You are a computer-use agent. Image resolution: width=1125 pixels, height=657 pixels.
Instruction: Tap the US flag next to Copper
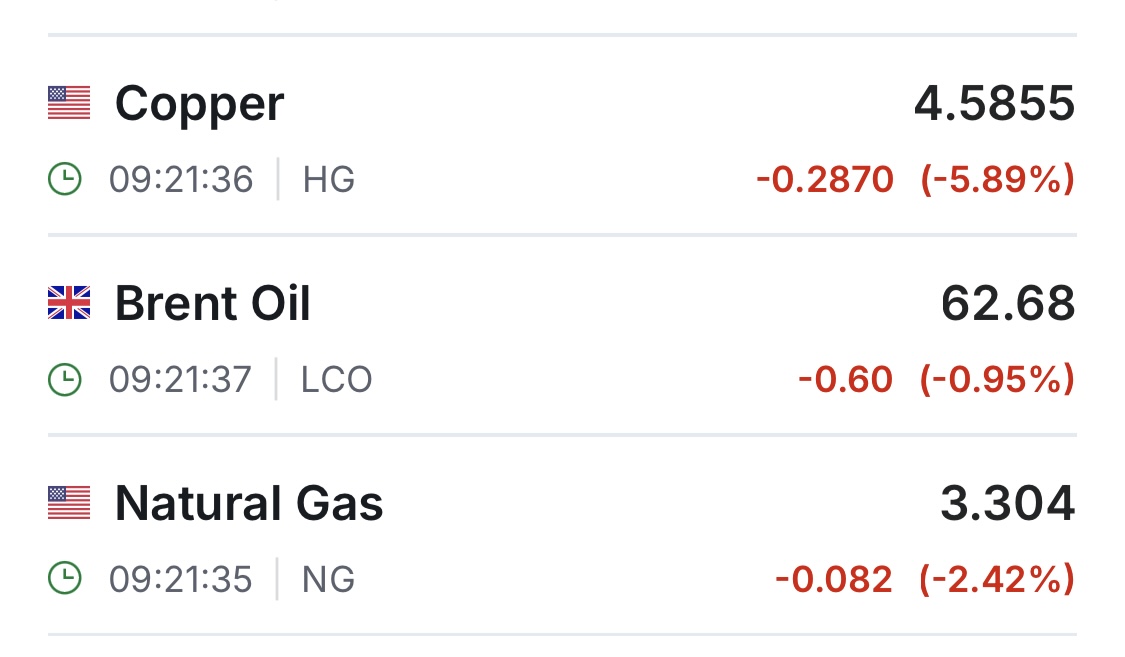[x=69, y=103]
